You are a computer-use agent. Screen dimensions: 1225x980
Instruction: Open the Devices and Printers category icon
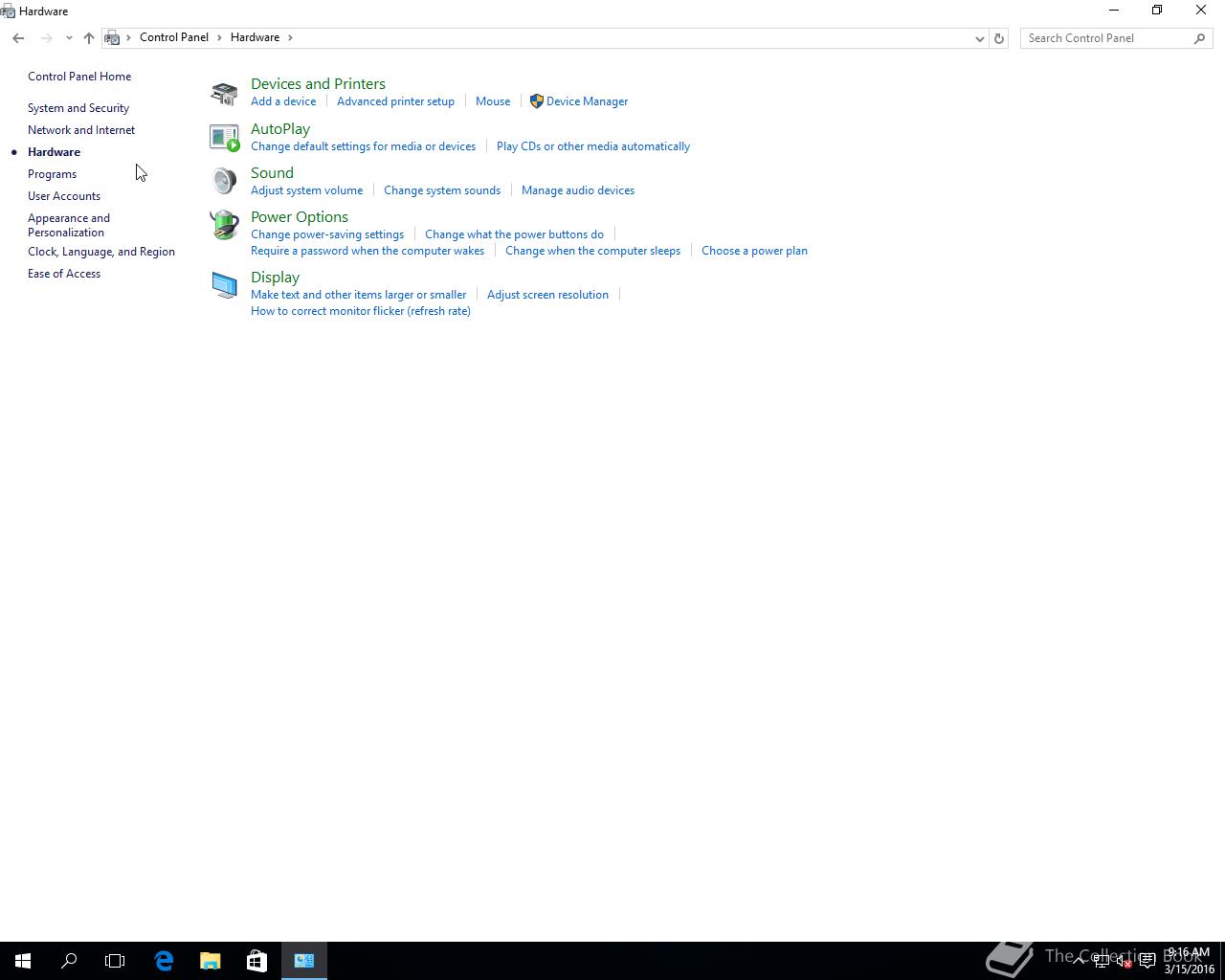pos(224,93)
